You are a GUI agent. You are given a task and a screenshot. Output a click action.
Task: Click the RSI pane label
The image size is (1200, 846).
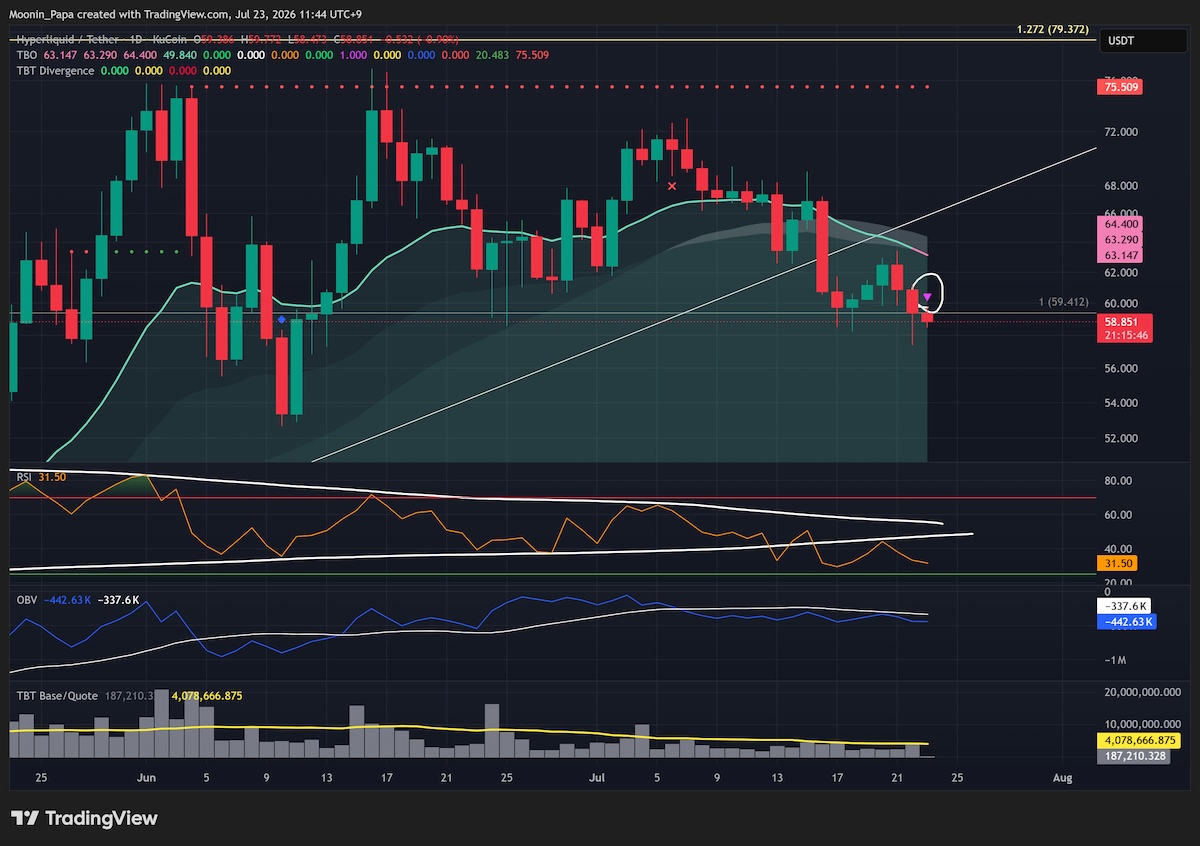[25, 477]
